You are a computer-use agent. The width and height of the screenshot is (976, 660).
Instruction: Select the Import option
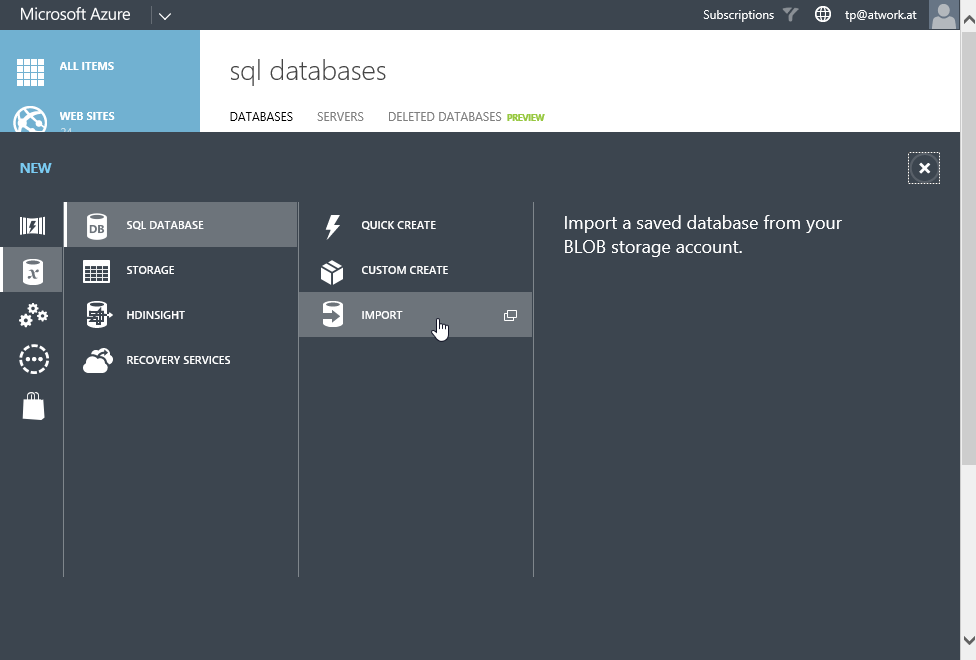(382, 315)
